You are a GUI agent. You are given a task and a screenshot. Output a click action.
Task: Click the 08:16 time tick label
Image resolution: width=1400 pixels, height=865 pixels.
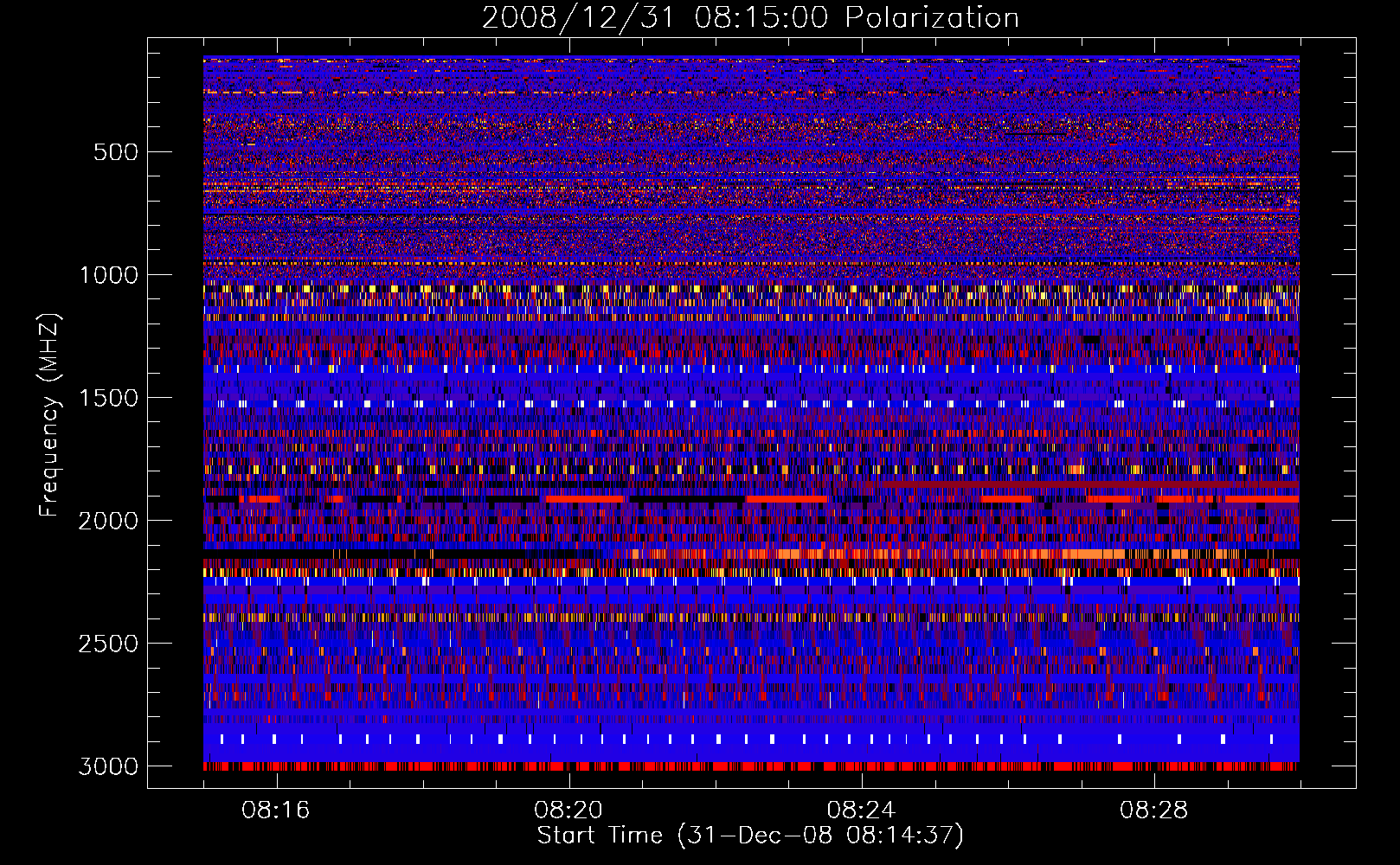point(276,811)
